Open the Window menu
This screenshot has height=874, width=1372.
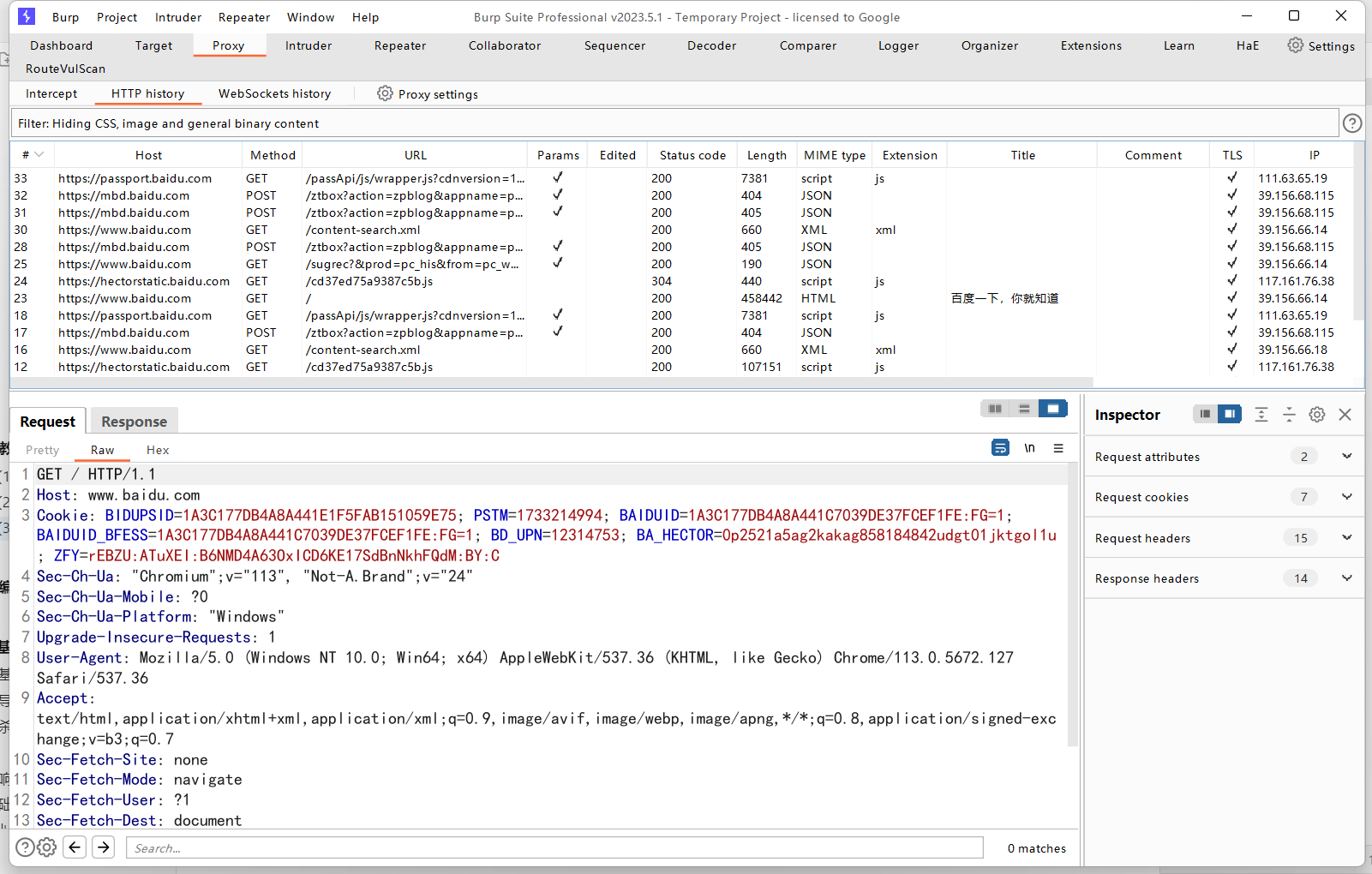[x=310, y=17]
